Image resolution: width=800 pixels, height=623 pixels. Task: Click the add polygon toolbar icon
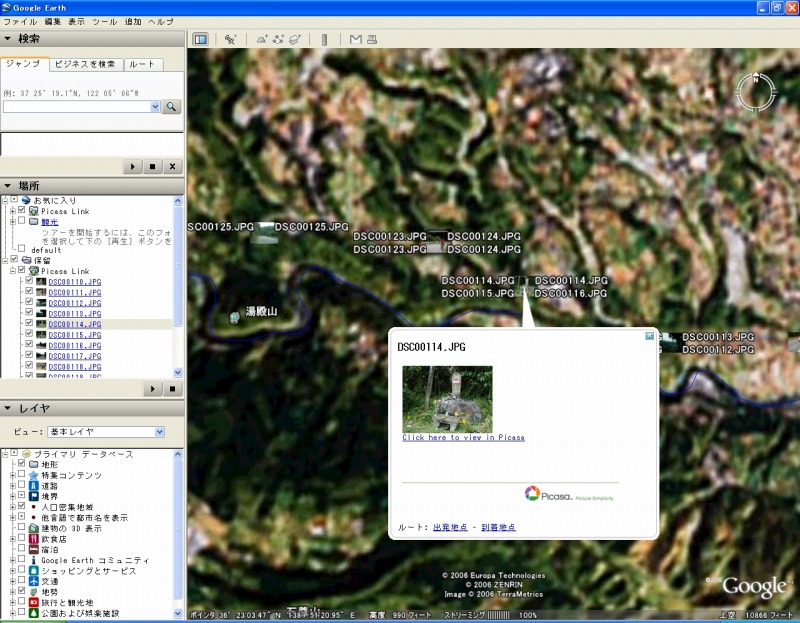(262, 39)
